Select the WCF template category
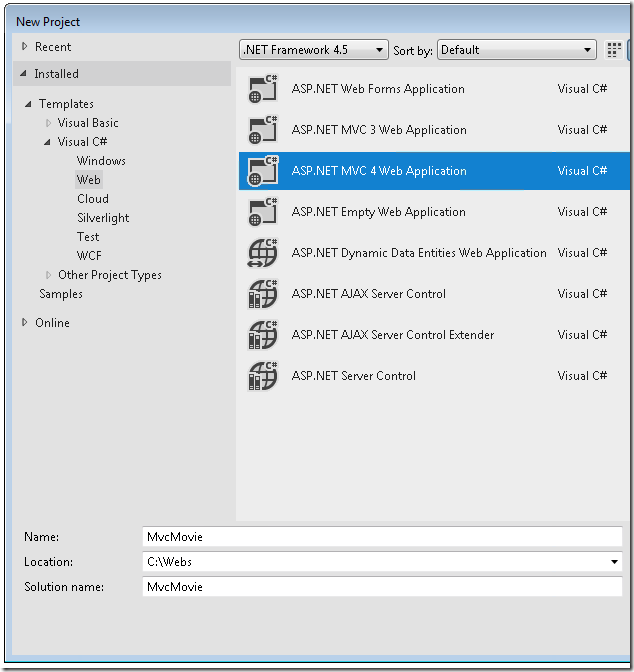 pyautogui.click(x=89, y=256)
